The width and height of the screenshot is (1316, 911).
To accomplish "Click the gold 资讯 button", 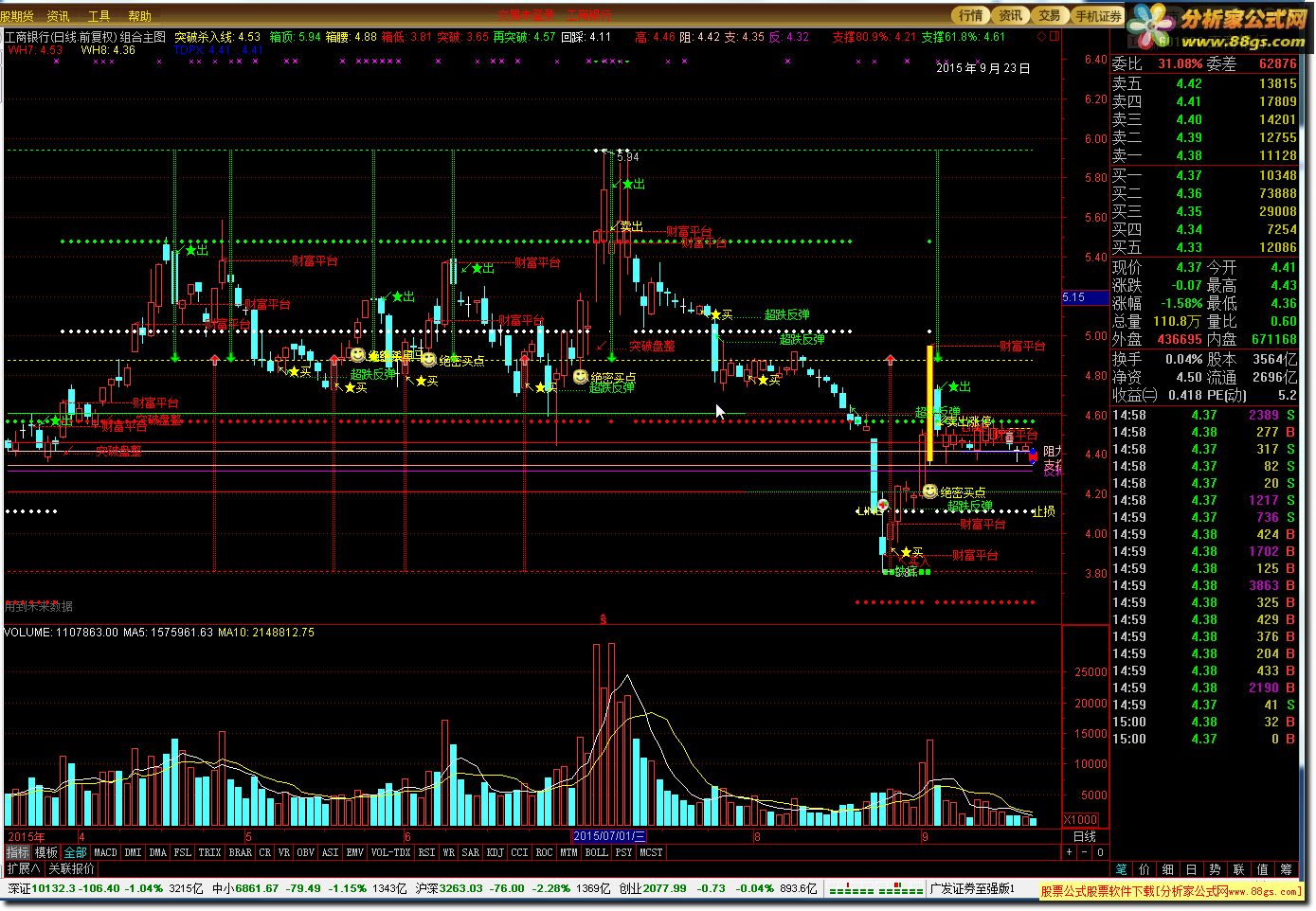I will point(1010,15).
